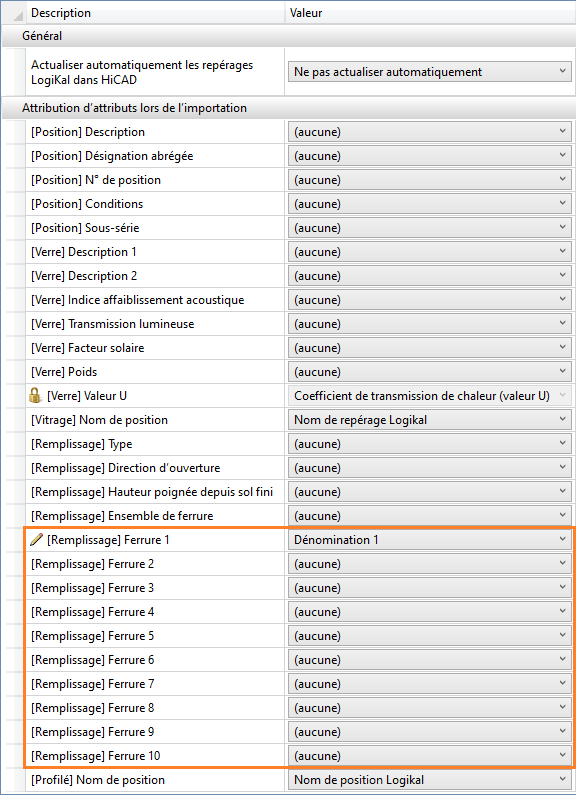Select the [Verre] Valeur U label
576x795 pixels.
(87, 396)
